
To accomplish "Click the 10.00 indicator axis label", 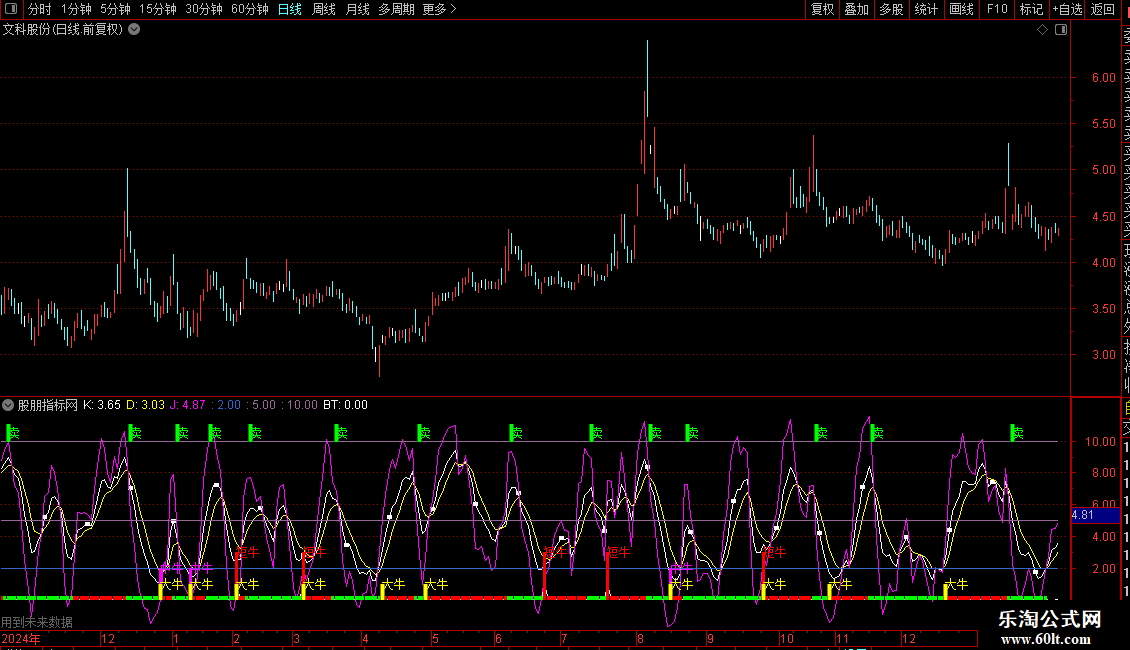I will coord(1100,442).
